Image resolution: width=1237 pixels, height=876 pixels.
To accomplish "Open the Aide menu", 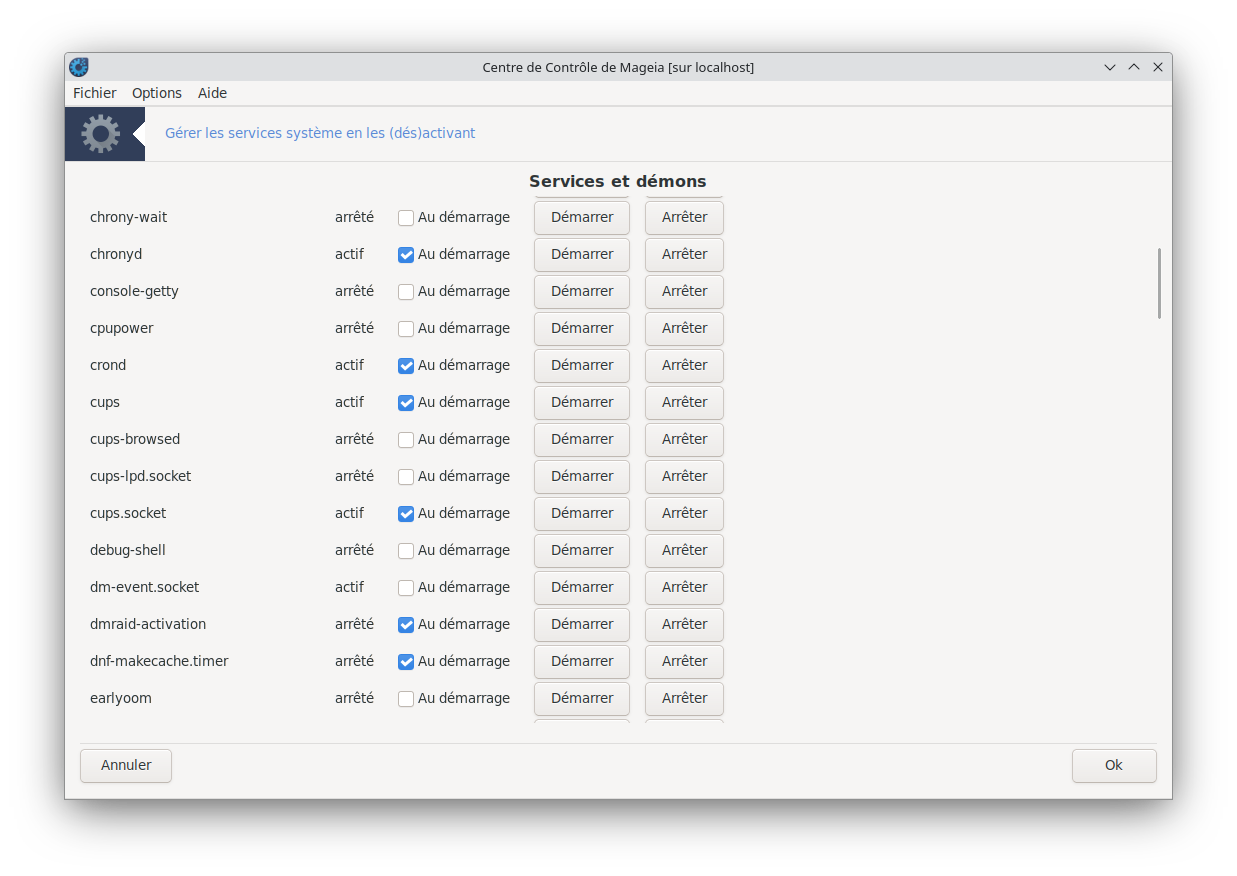I will (x=212, y=93).
